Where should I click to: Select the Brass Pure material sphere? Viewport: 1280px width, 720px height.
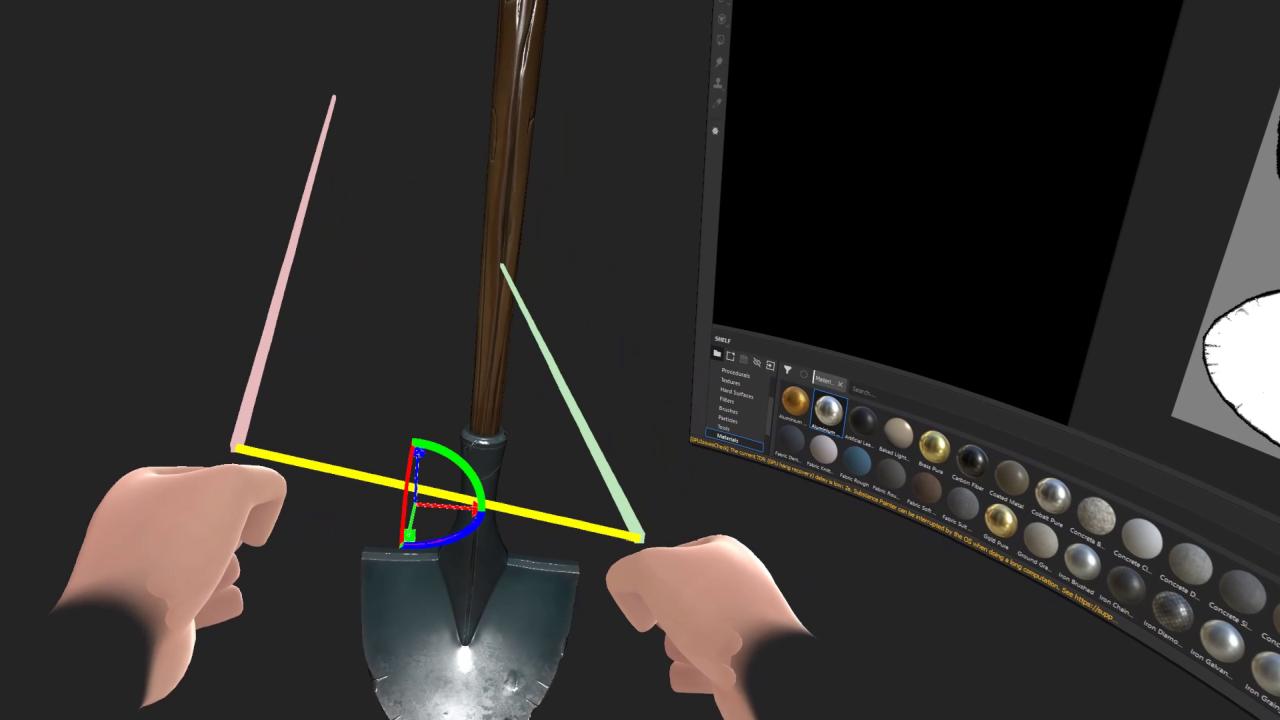click(x=934, y=446)
